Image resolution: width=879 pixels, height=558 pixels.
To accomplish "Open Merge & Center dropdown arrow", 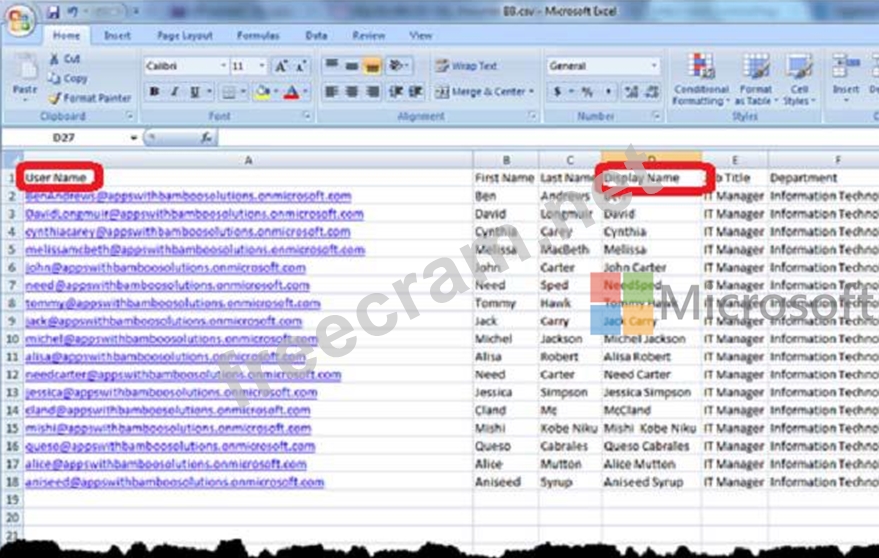I will coord(531,91).
